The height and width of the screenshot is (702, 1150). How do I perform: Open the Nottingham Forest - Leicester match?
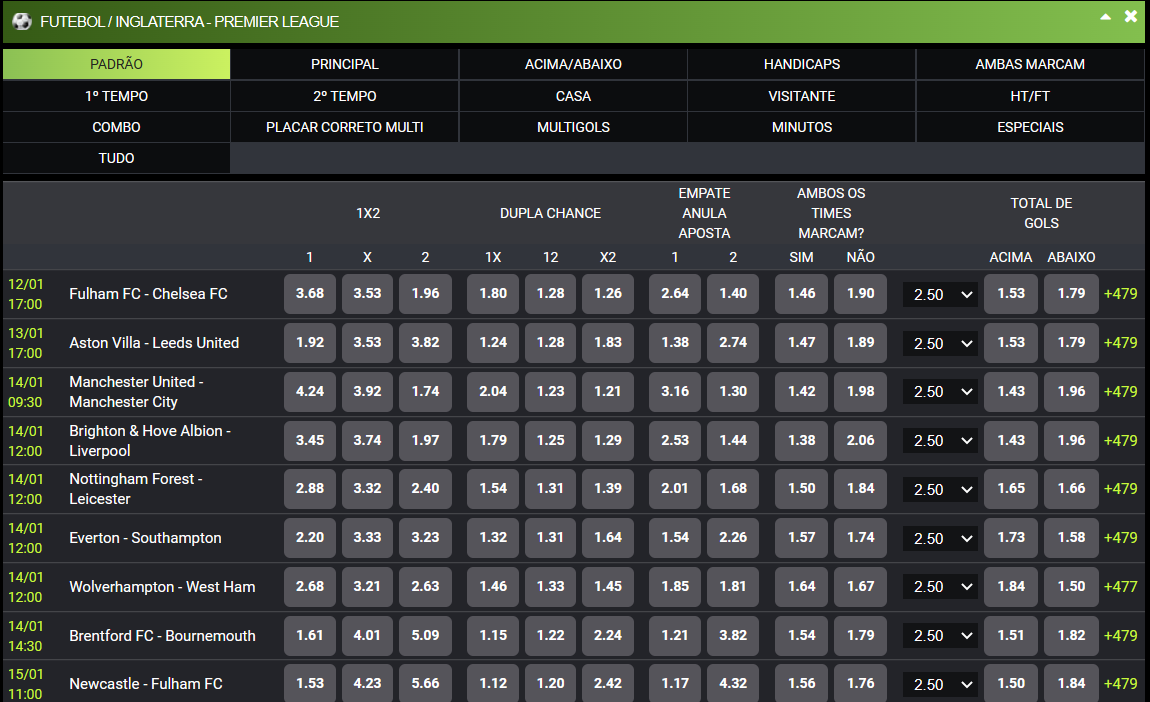point(136,489)
